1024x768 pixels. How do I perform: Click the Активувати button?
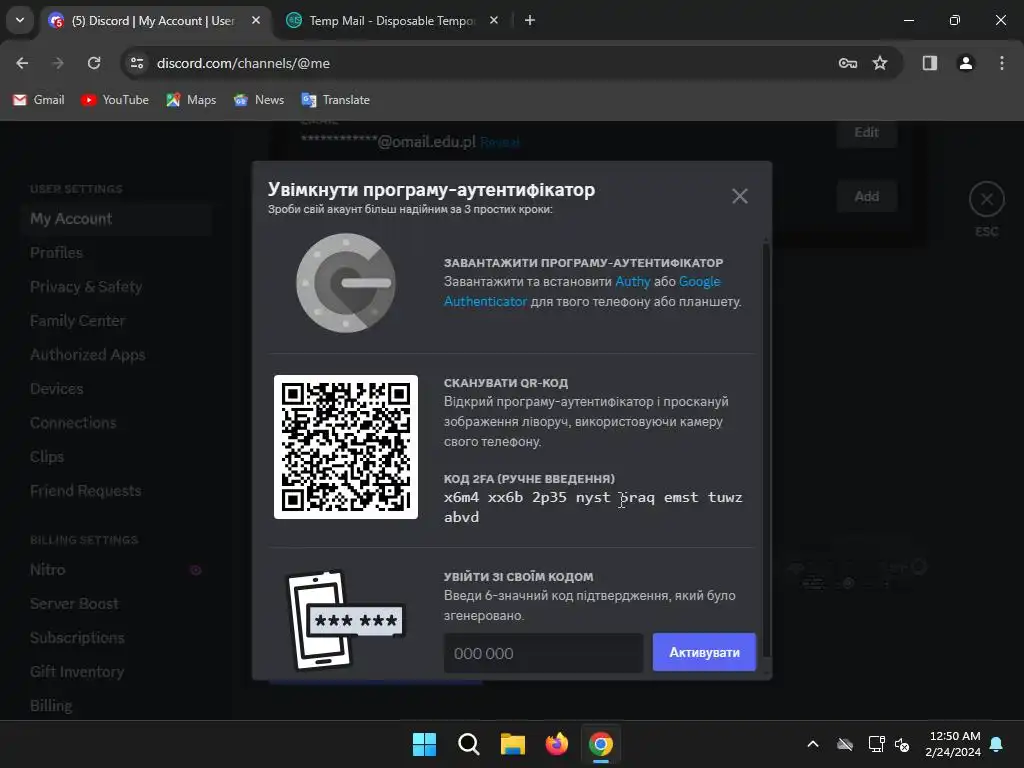[x=704, y=652]
